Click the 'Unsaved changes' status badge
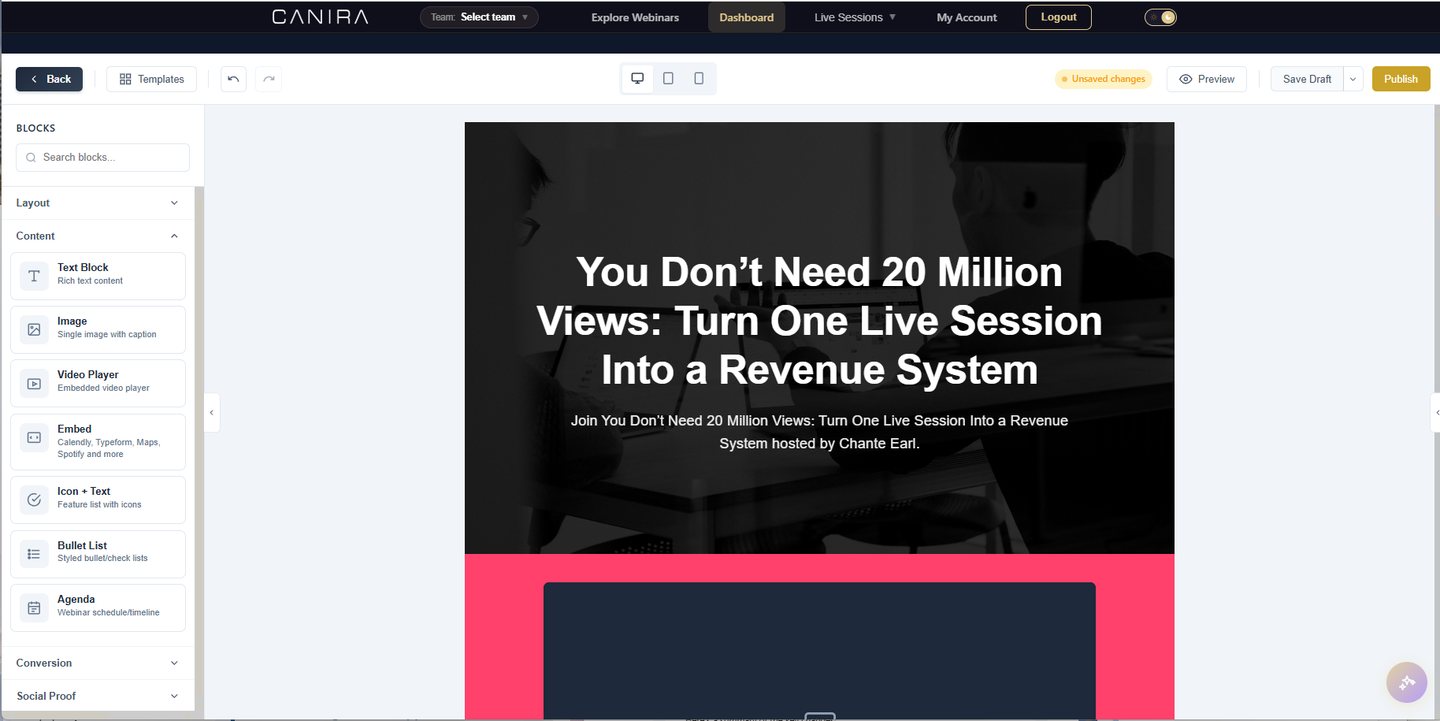Image resolution: width=1440 pixels, height=721 pixels. 1103,79
